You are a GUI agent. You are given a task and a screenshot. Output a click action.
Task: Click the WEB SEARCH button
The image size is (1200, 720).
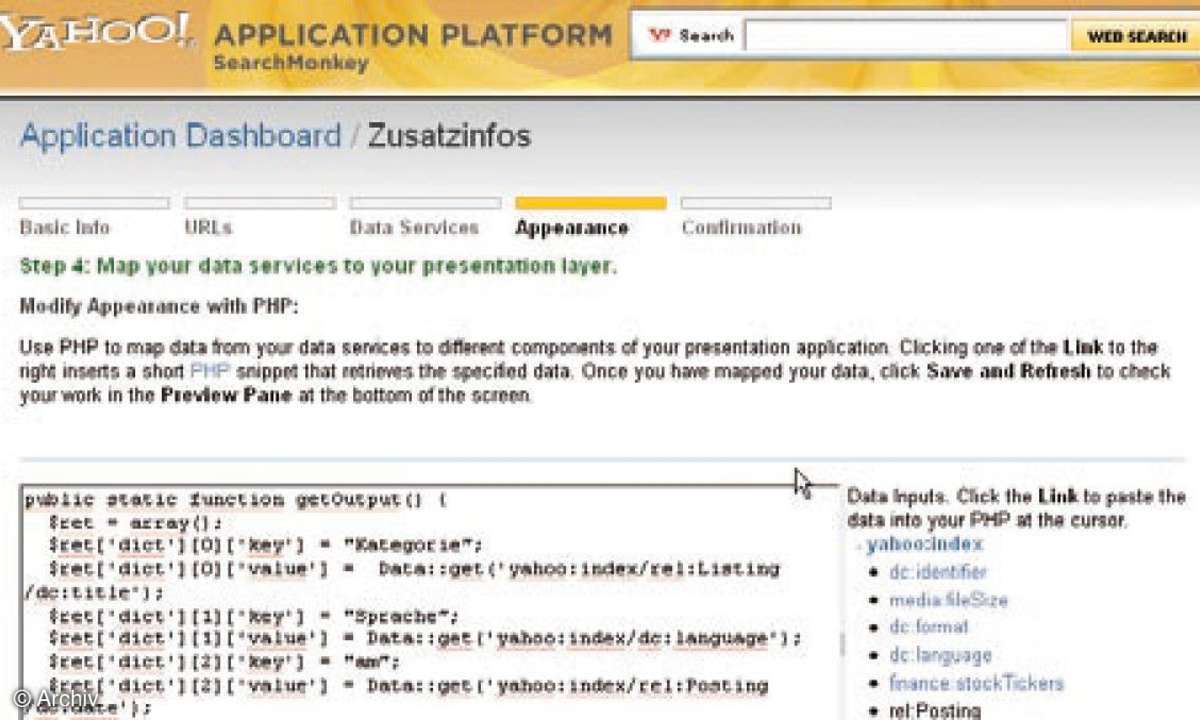[x=1136, y=36]
